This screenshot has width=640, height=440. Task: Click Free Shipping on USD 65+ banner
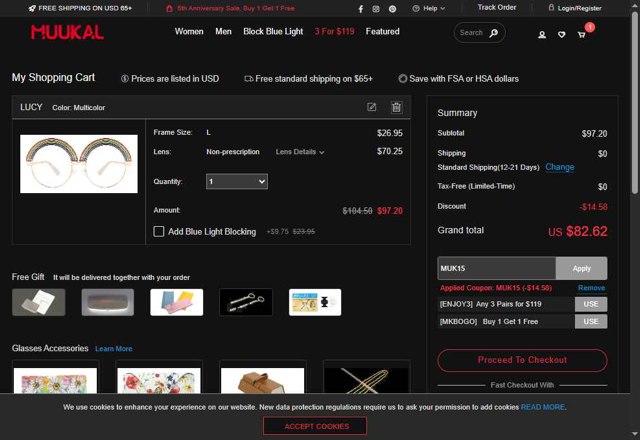click(x=80, y=8)
